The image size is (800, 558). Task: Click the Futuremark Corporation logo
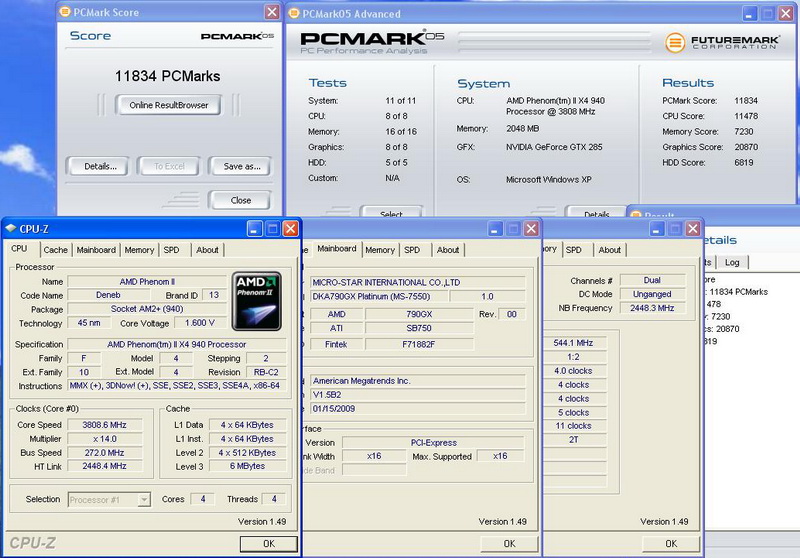(x=722, y=42)
